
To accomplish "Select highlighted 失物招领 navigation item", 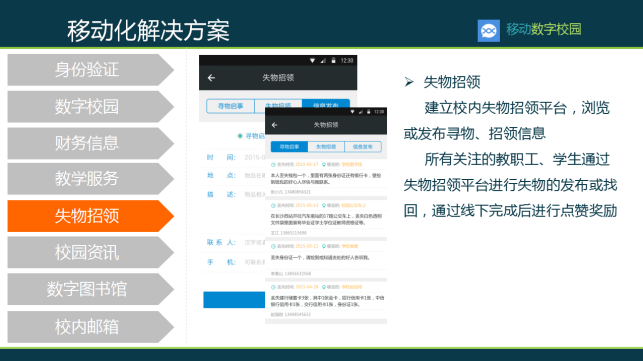I will [91, 216].
